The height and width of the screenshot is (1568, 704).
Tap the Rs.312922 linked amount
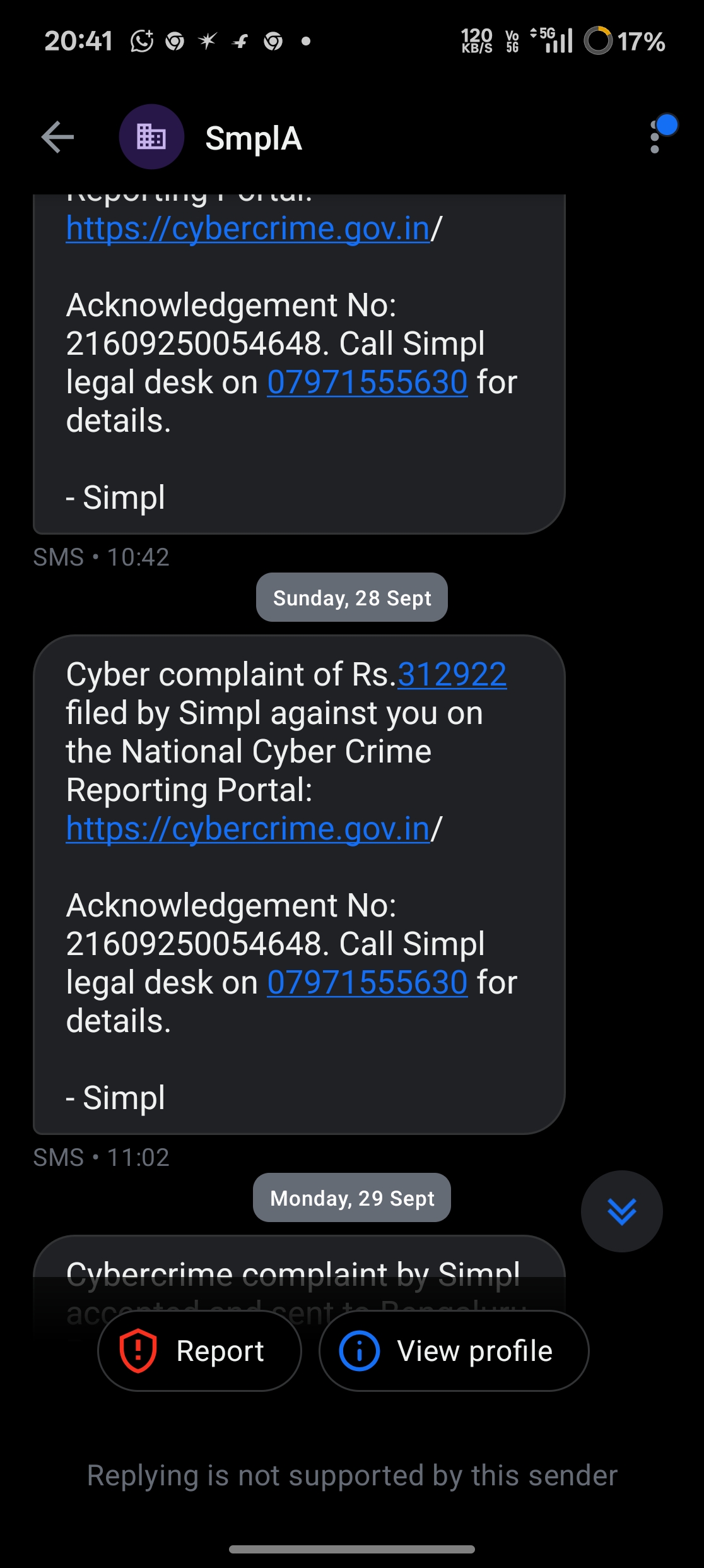tap(452, 675)
